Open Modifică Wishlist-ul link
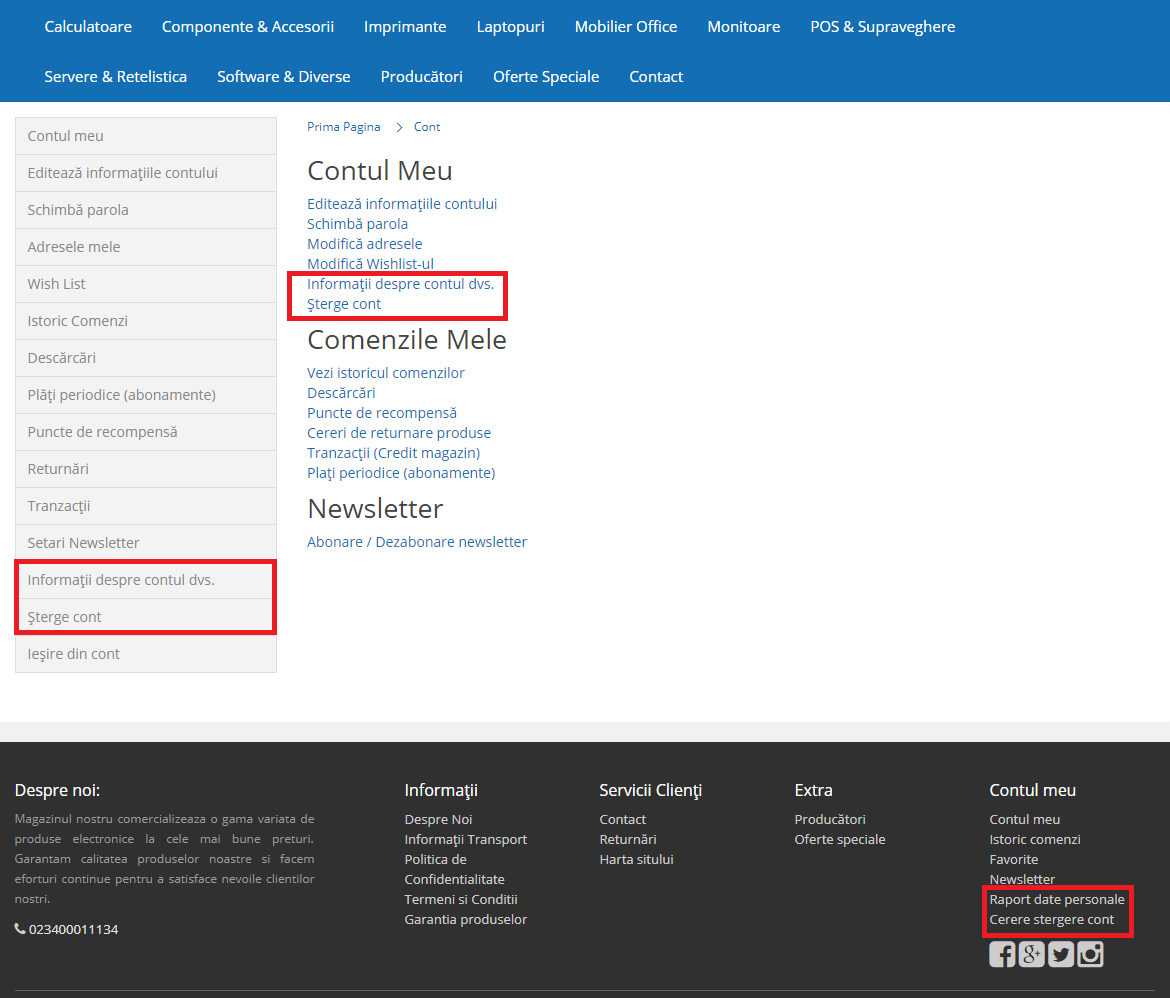This screenshot has height=998, width=1170. 370,264
